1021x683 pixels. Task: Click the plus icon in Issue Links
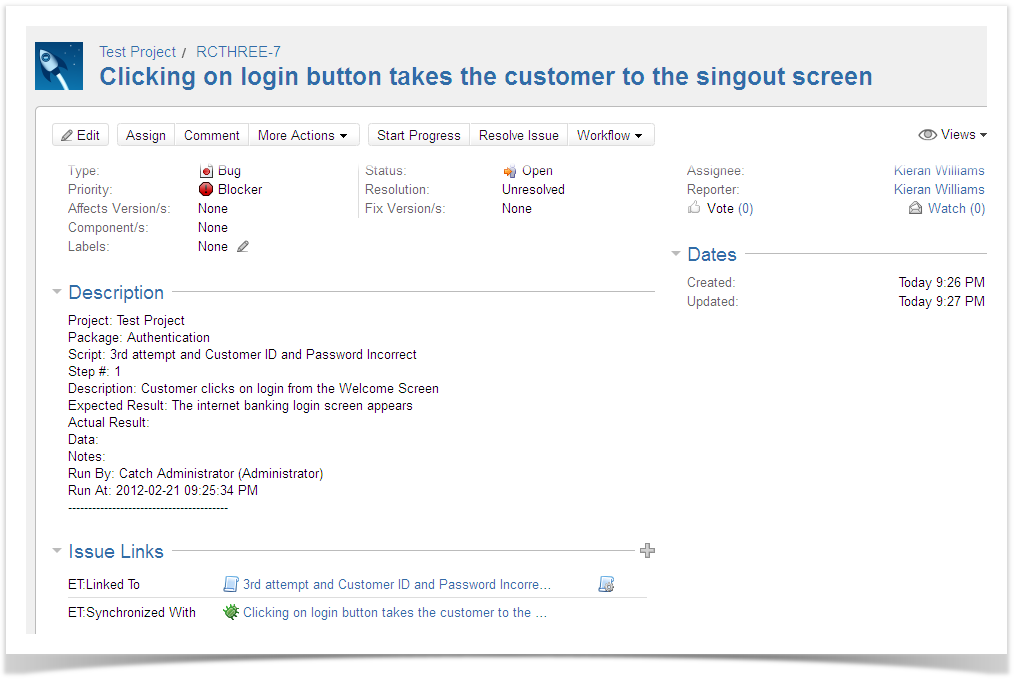click(x=647, y=550)
